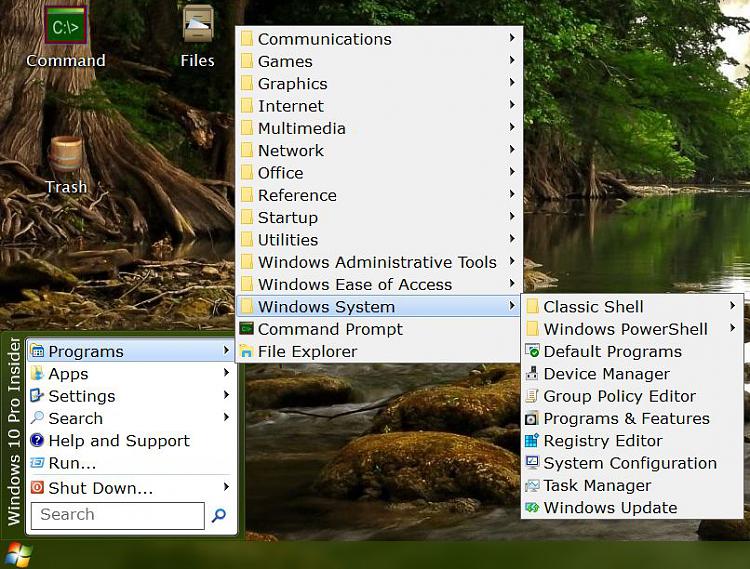Click the Classic Shell folder icon
The height and width of the screenshot is (569, 750).
coord(532,306)
